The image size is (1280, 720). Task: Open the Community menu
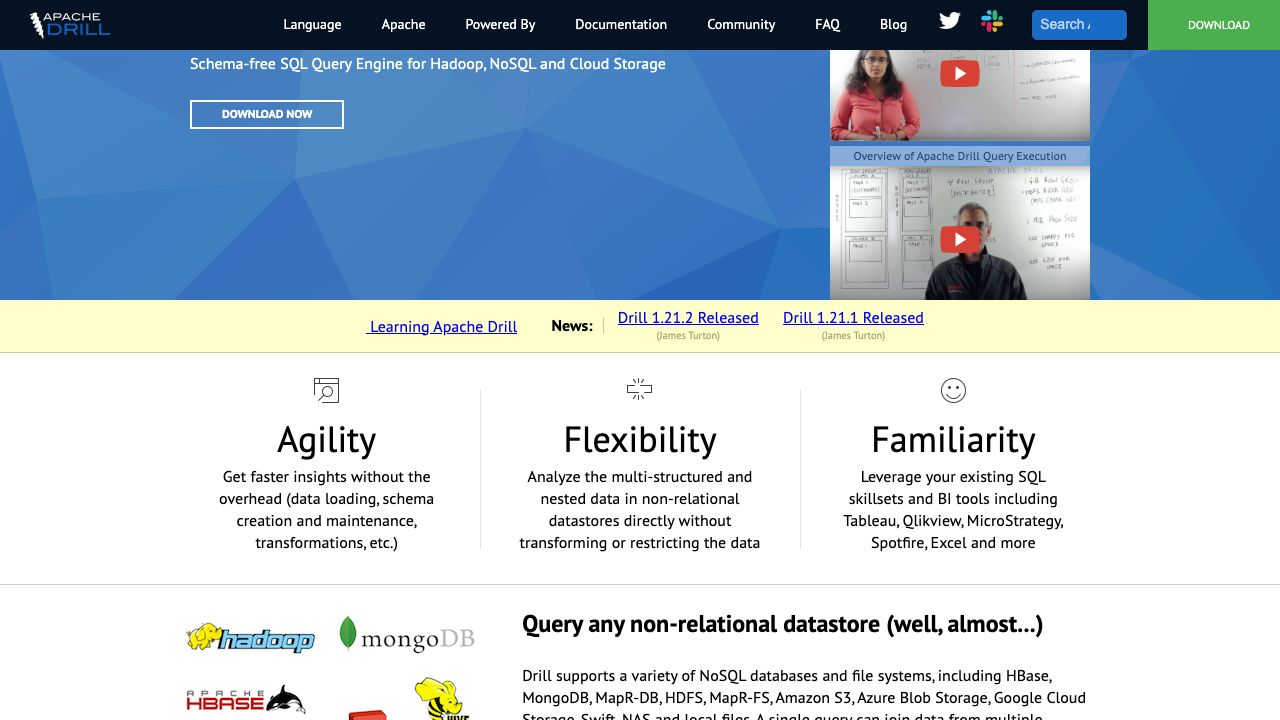(741, 25)
